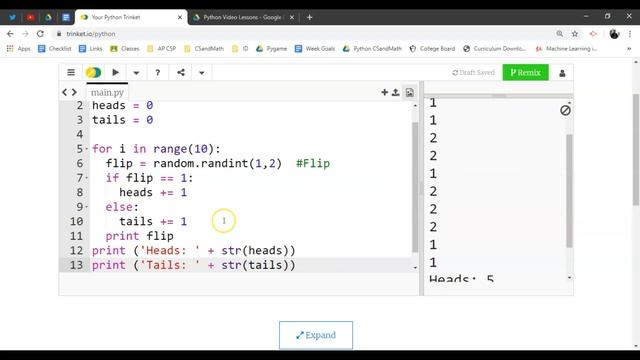The height and width of the screenshot is (360, 640).
Task: Click the page vertical scrollbar
Action: click(636, 149)
